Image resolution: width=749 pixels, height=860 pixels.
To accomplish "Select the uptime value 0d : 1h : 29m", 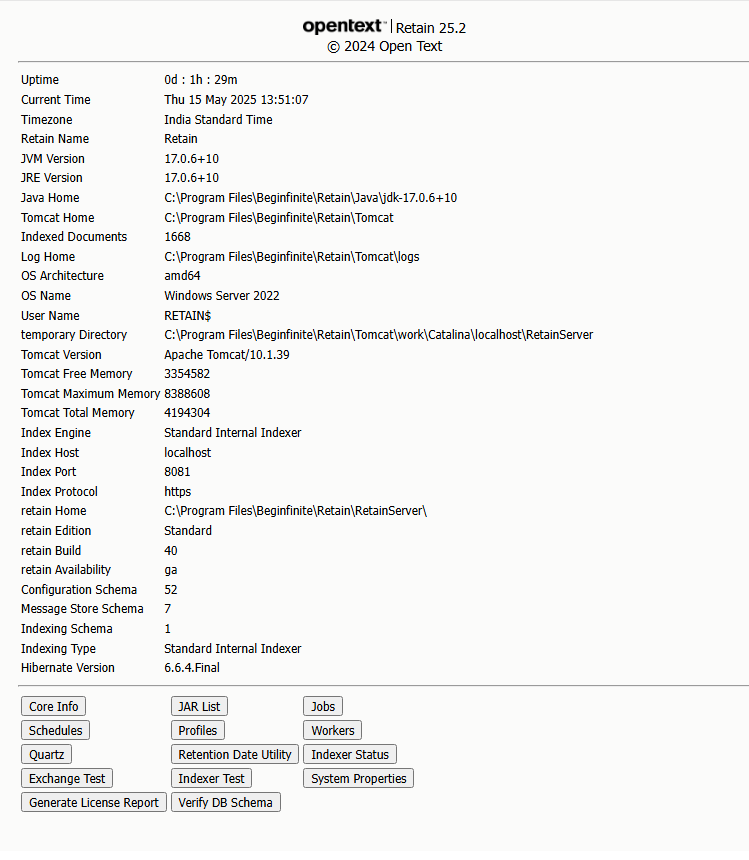I will 201,80.
